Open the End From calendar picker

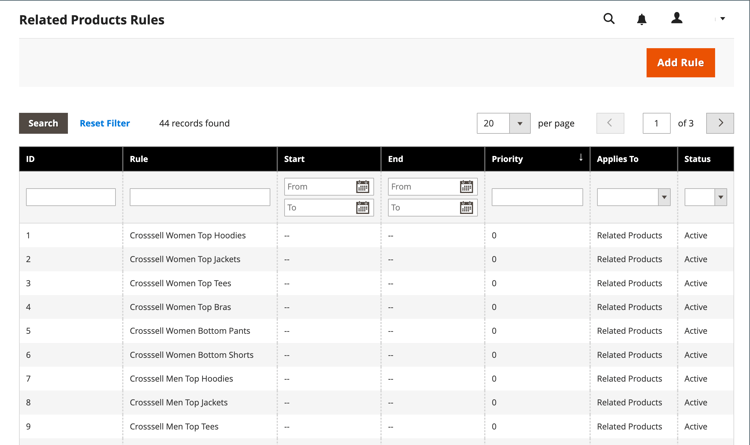coord(466,187)
